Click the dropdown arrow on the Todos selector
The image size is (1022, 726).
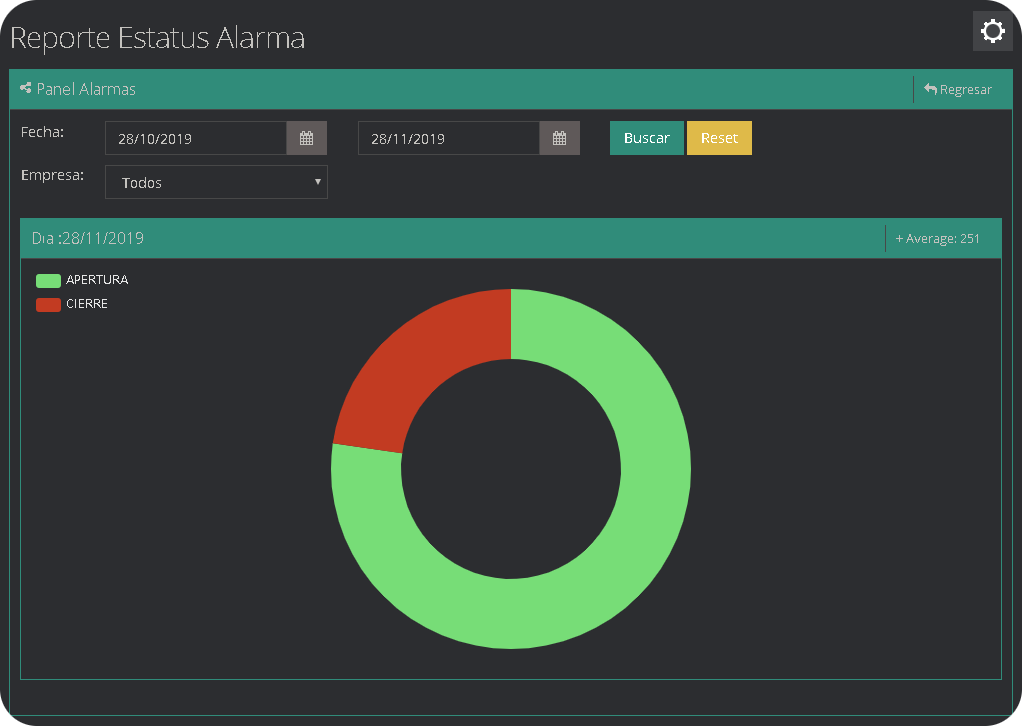(x=318, y=182)
